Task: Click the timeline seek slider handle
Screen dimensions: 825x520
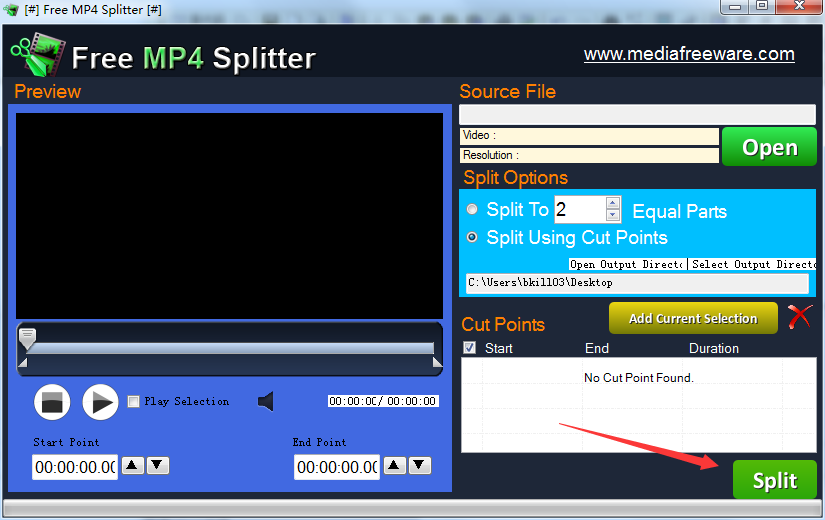Action: coord(28,338)
